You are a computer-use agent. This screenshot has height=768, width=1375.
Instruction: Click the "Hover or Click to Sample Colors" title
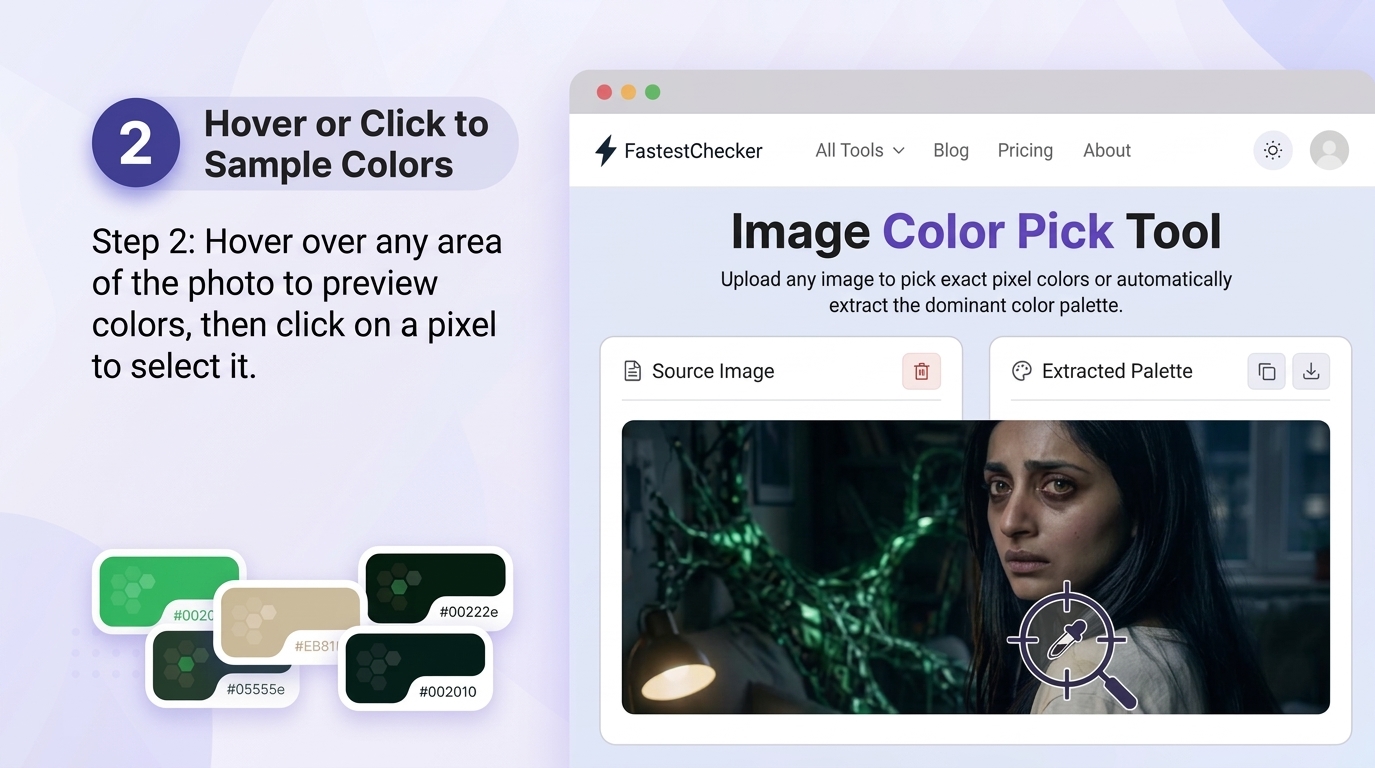tap(346, 144)
